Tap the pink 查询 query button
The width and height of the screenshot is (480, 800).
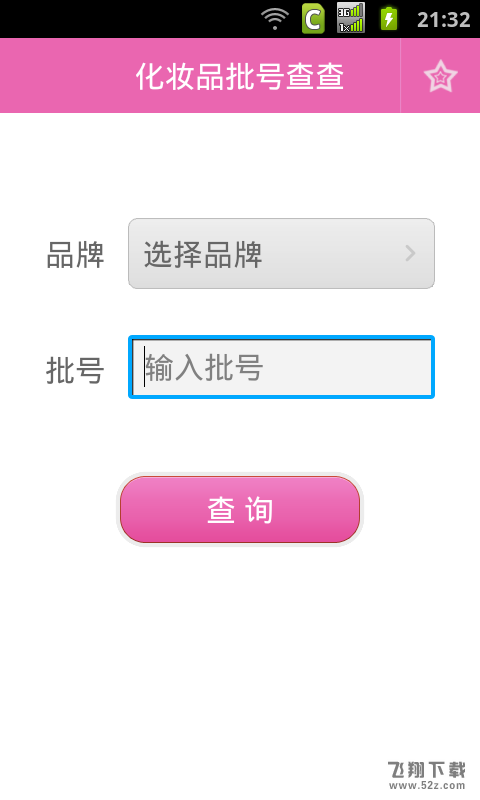(x=240, y=509)
